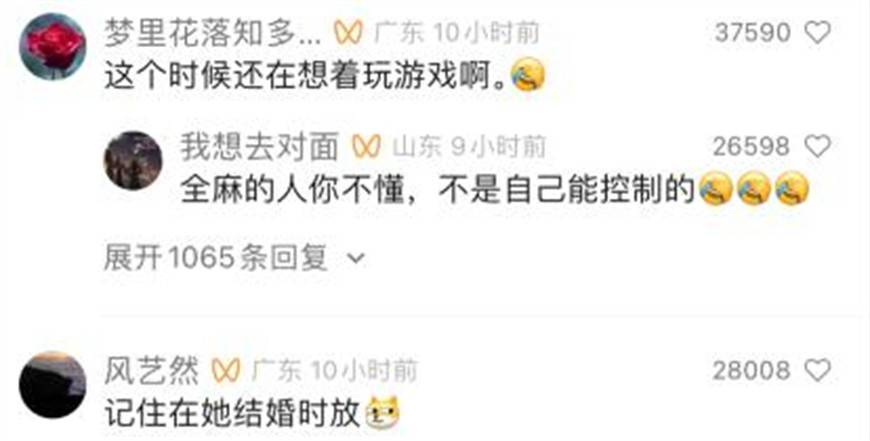Open username 风艺然

coord(151,371)
